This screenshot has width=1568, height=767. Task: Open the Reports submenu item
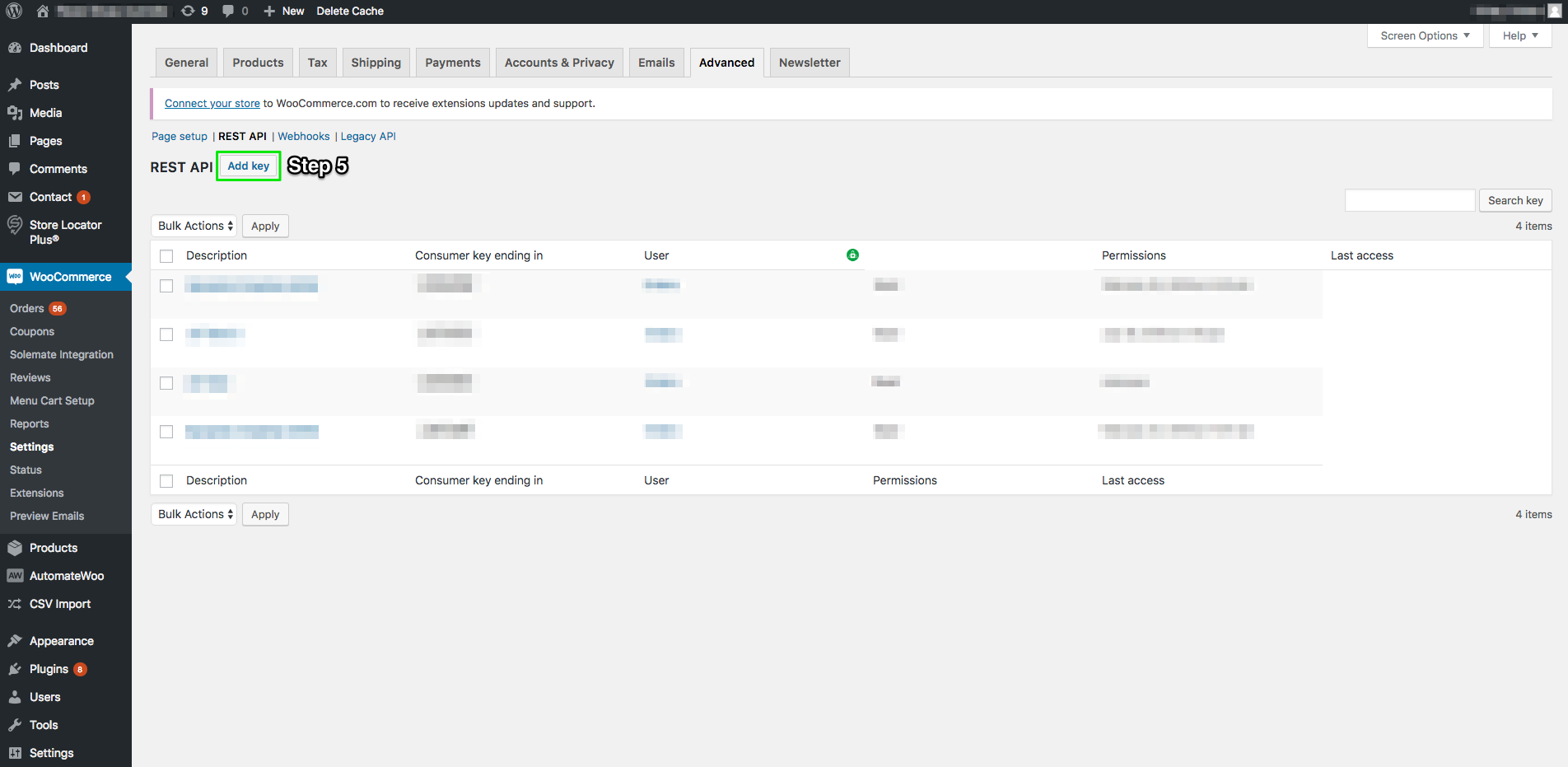point(30,423)
